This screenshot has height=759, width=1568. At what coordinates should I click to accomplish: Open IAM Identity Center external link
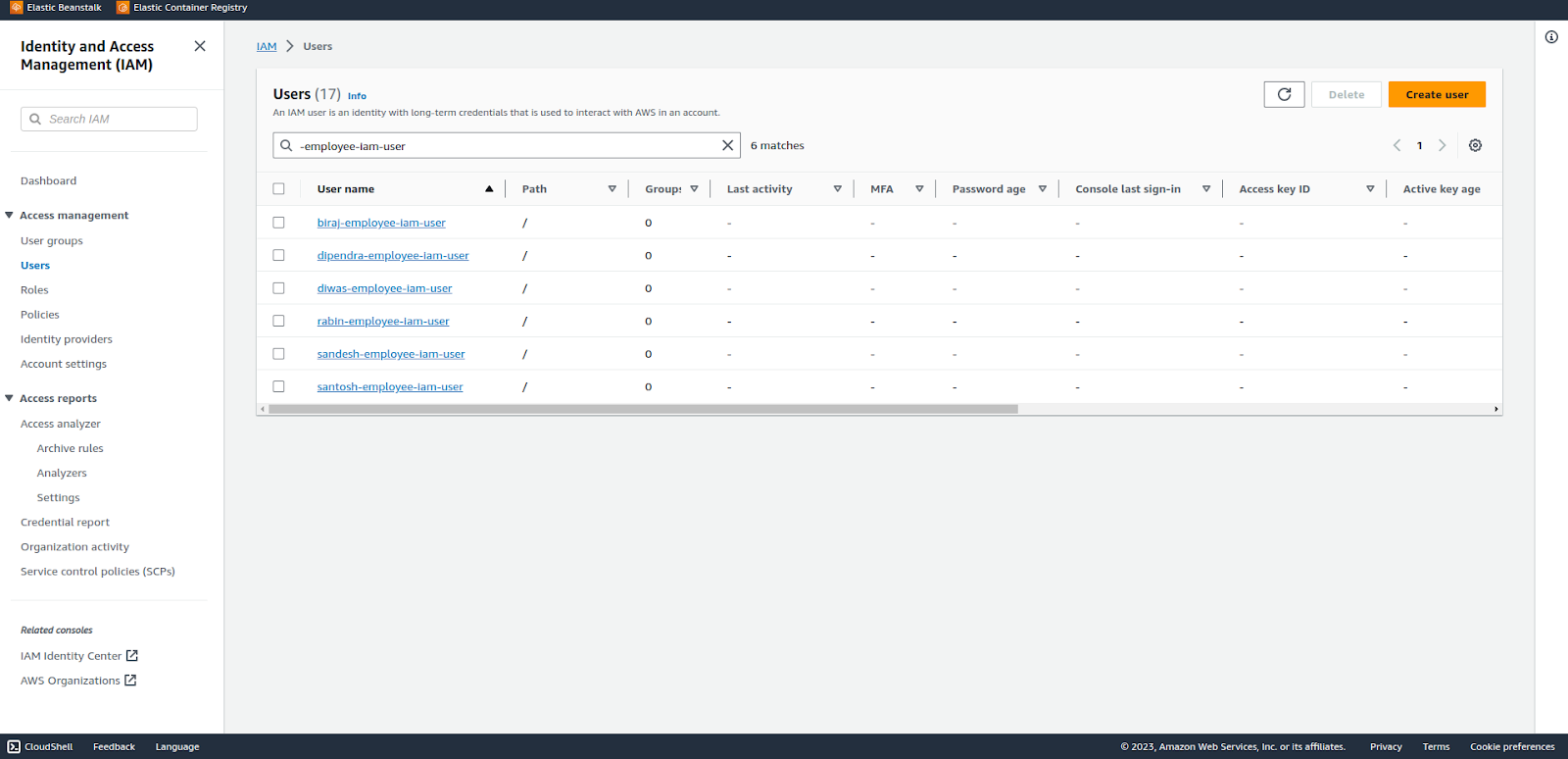coord(79,656)
